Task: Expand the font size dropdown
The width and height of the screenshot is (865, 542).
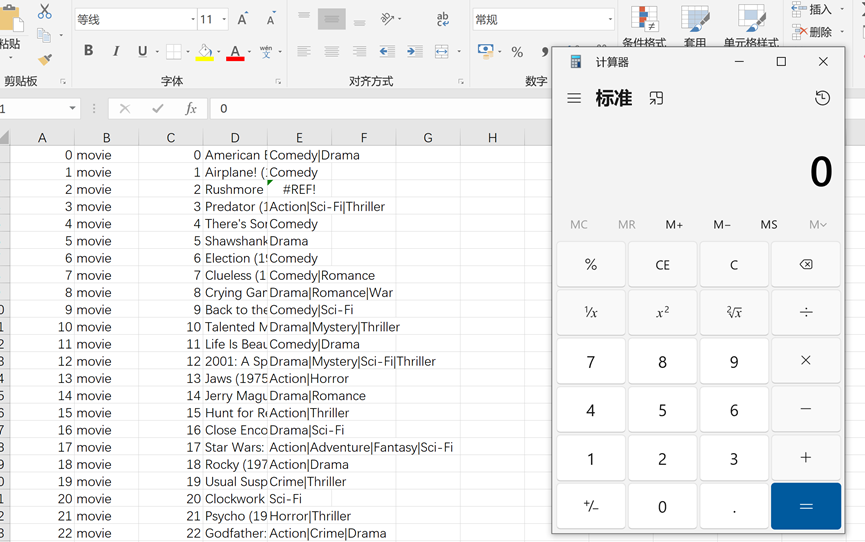Action: click(x=224, y=20)
